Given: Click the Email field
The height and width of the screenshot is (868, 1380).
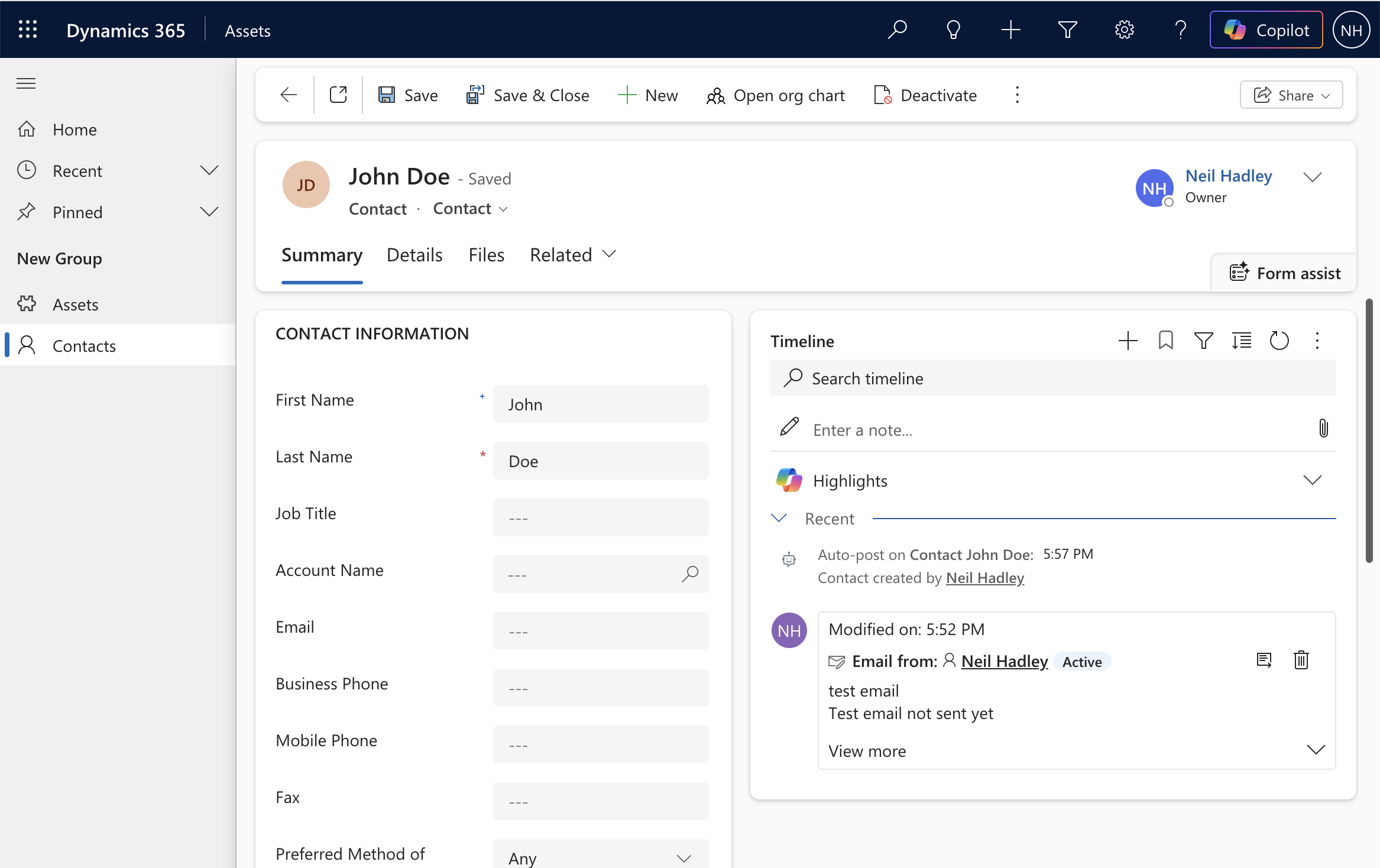Looking at the screenshot, I should (601, 631).
